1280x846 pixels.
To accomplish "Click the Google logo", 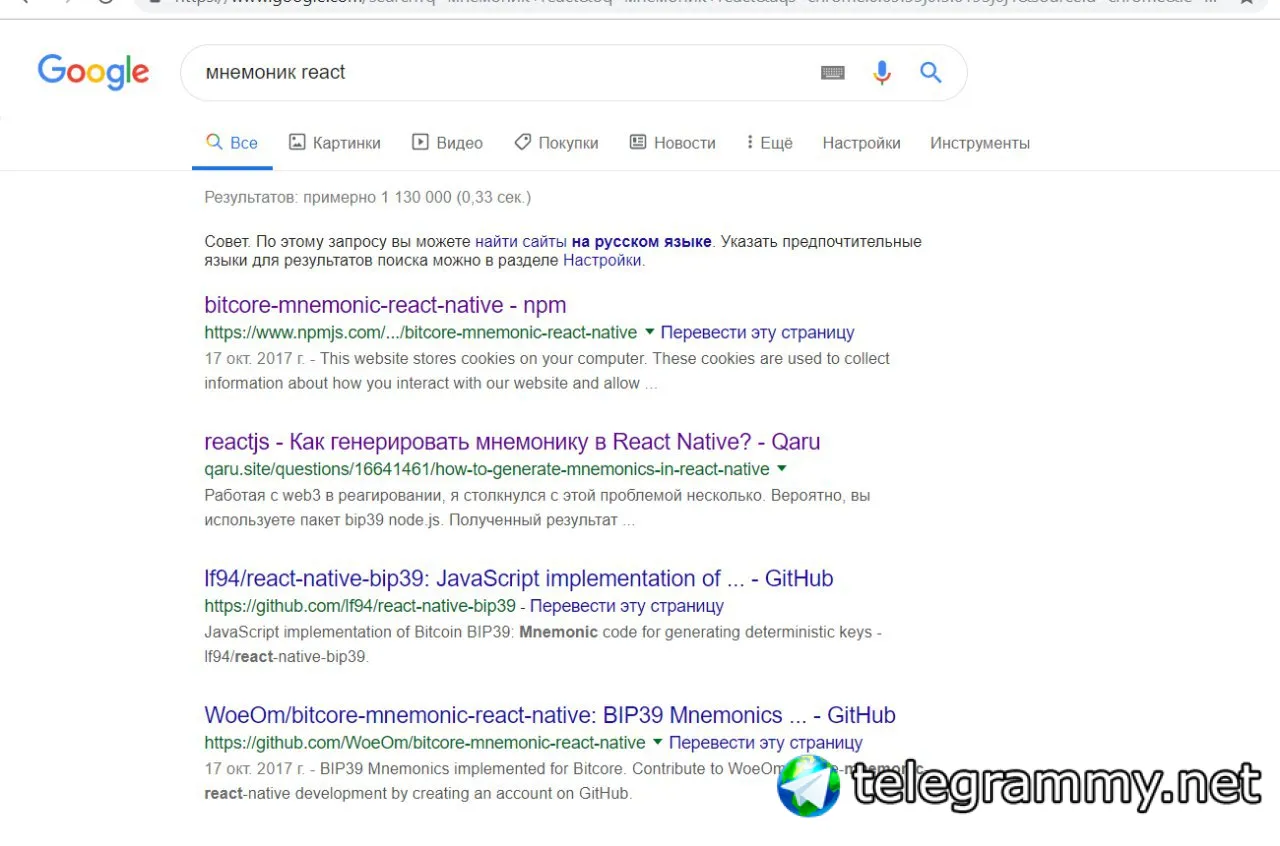I will (x=93, y=73).
